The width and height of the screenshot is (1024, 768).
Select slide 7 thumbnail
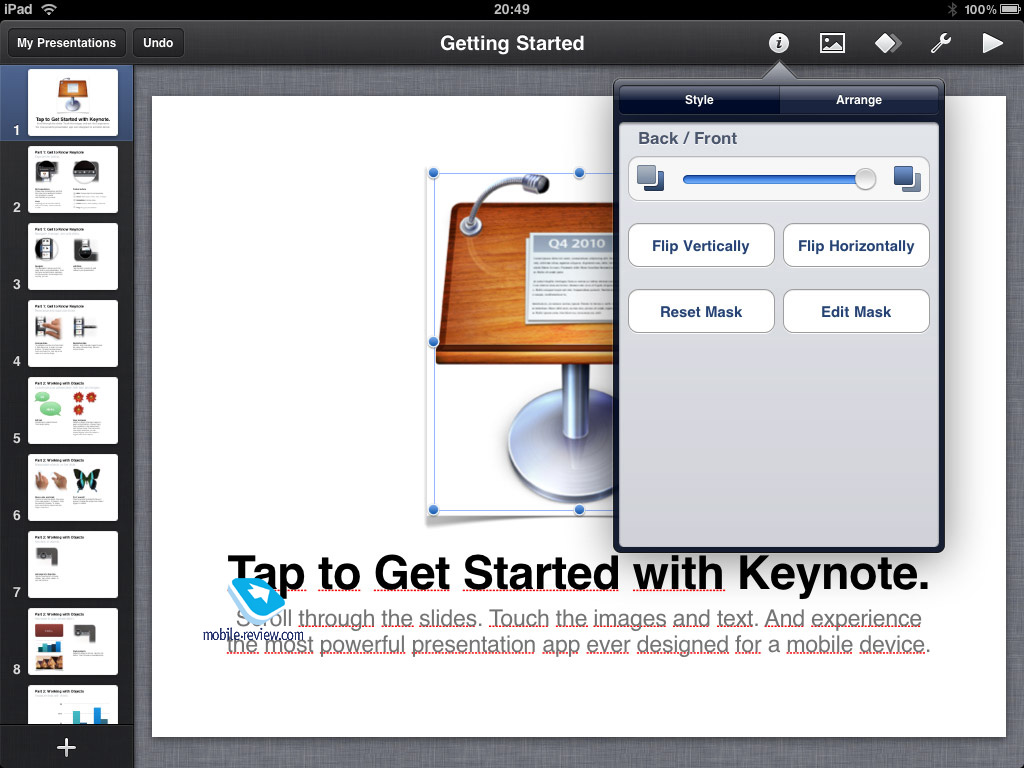pos(72,565)
